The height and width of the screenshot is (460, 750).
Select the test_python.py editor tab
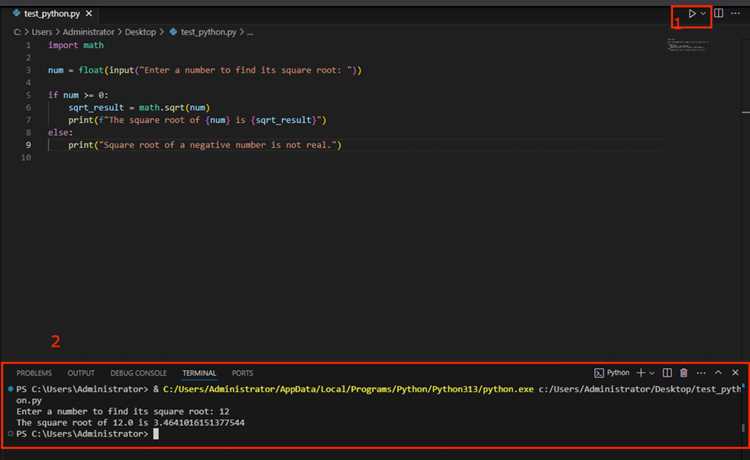pyautogui.click(x=52, y=14)
